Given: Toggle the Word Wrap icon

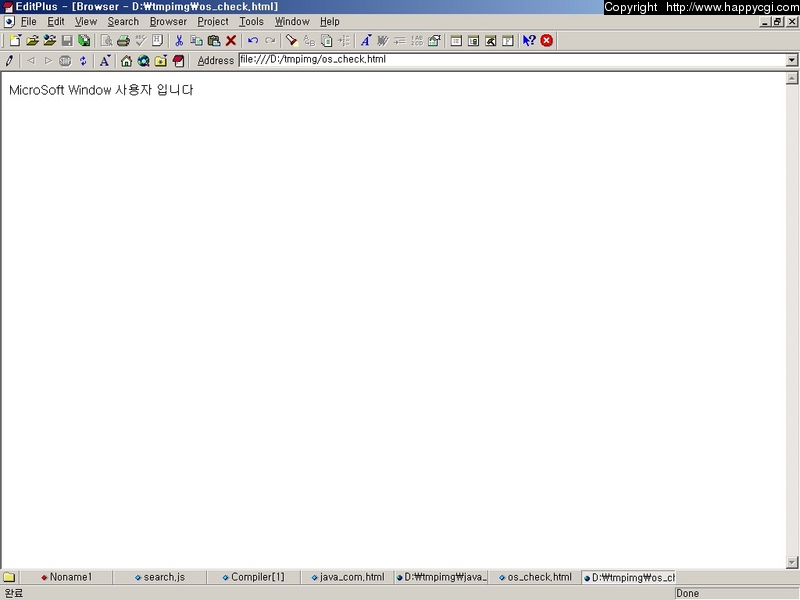Looking at the screenshot, I should point(383,41).
